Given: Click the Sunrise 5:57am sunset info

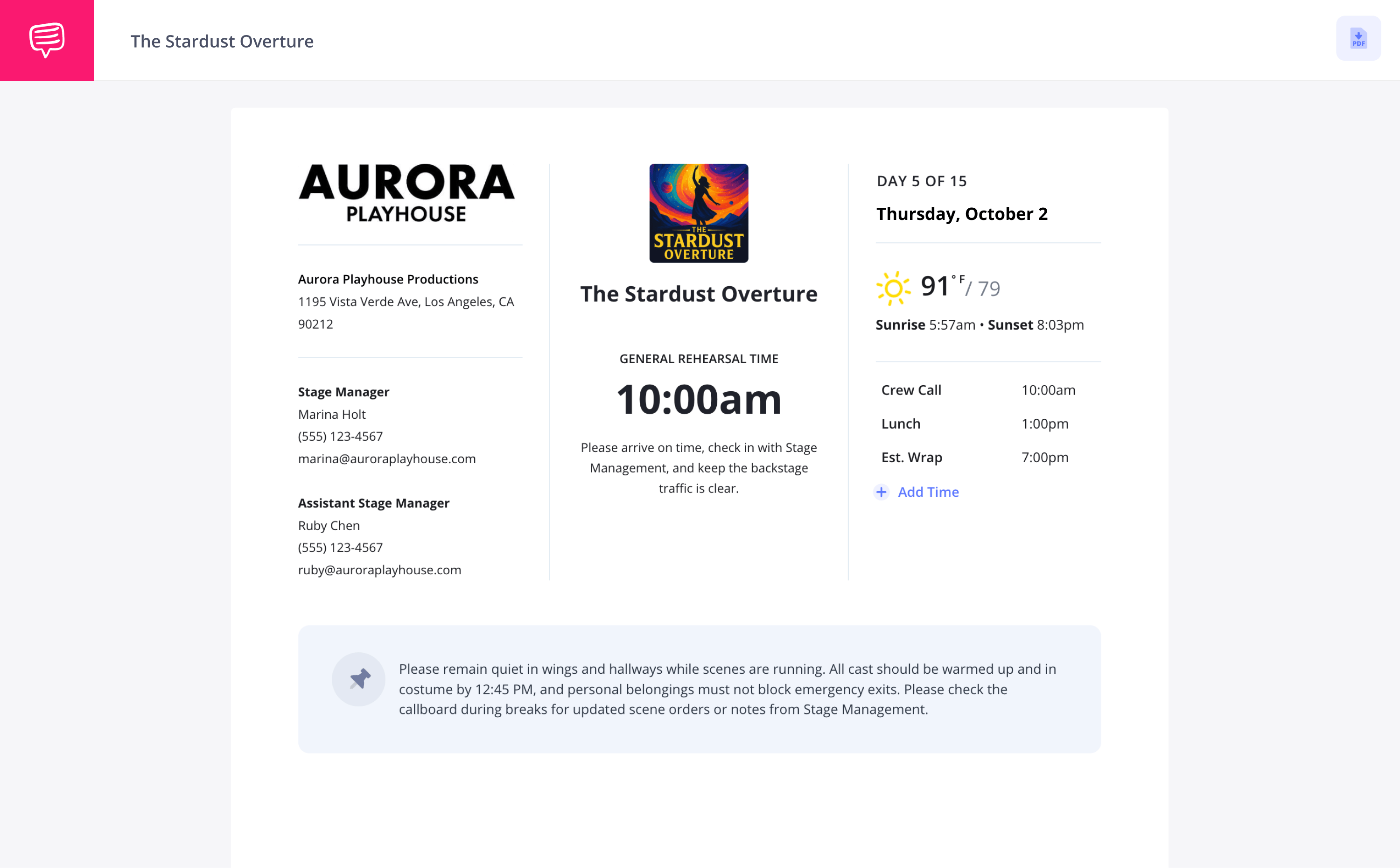Looking at the screenshot, I should point(980,325).
